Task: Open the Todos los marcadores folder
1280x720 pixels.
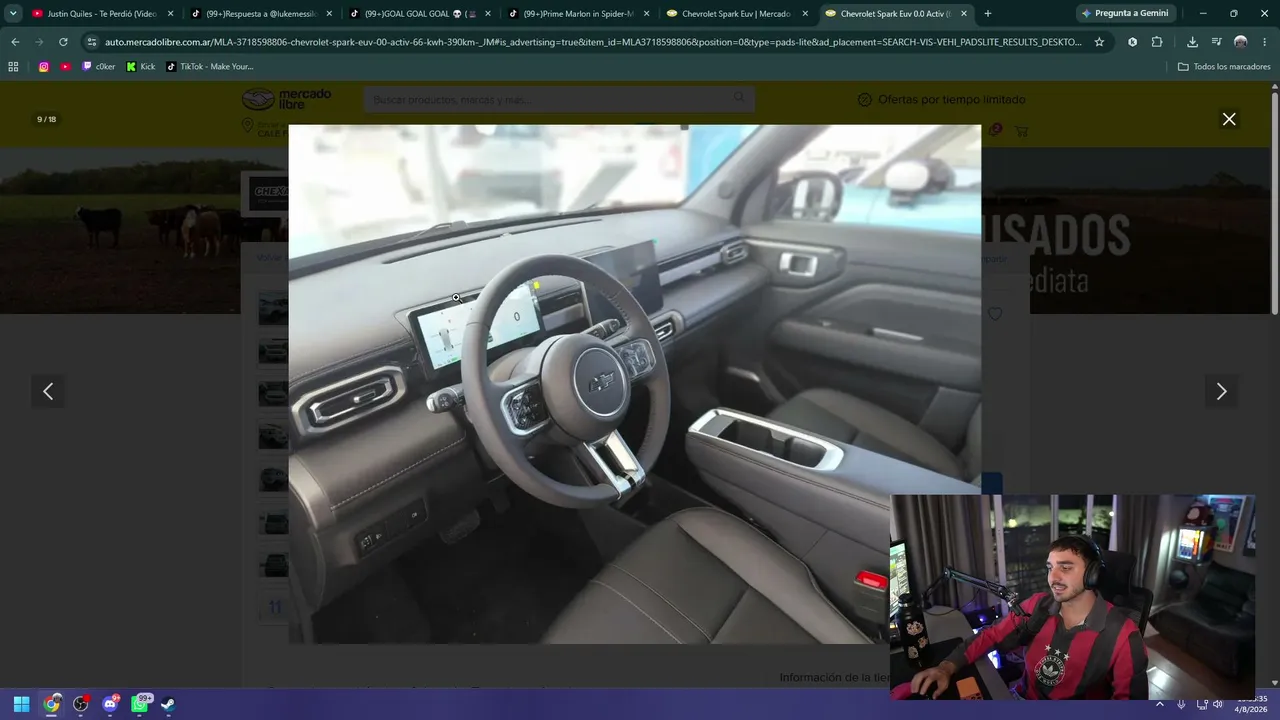Action: pyautogui.click(x=1224, y=66)
